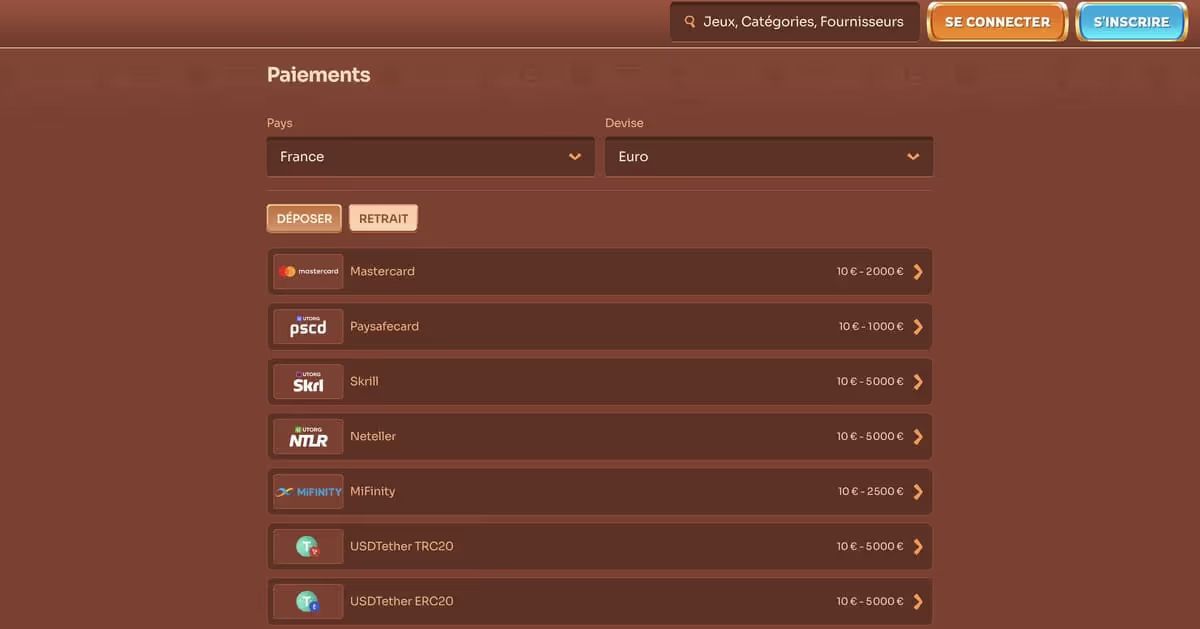Image resolution: width=1200 pixels, height=629 pixels.
Task: Toggle deposit mode to DÉPOSER
Action: 304,217
